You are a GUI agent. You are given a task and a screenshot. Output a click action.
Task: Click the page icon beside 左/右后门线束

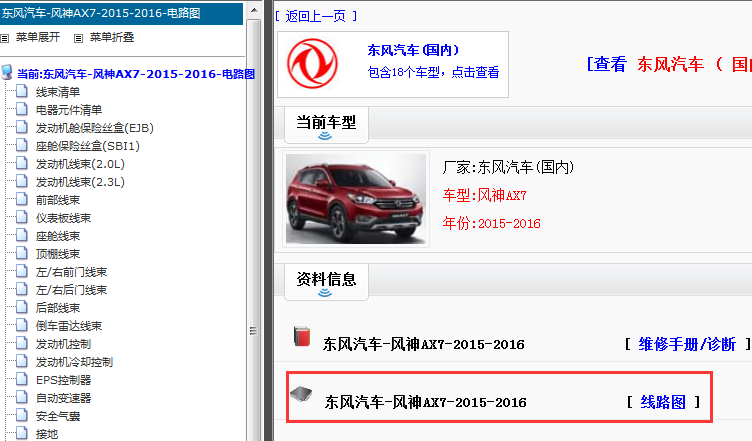(x=22, y=289)
